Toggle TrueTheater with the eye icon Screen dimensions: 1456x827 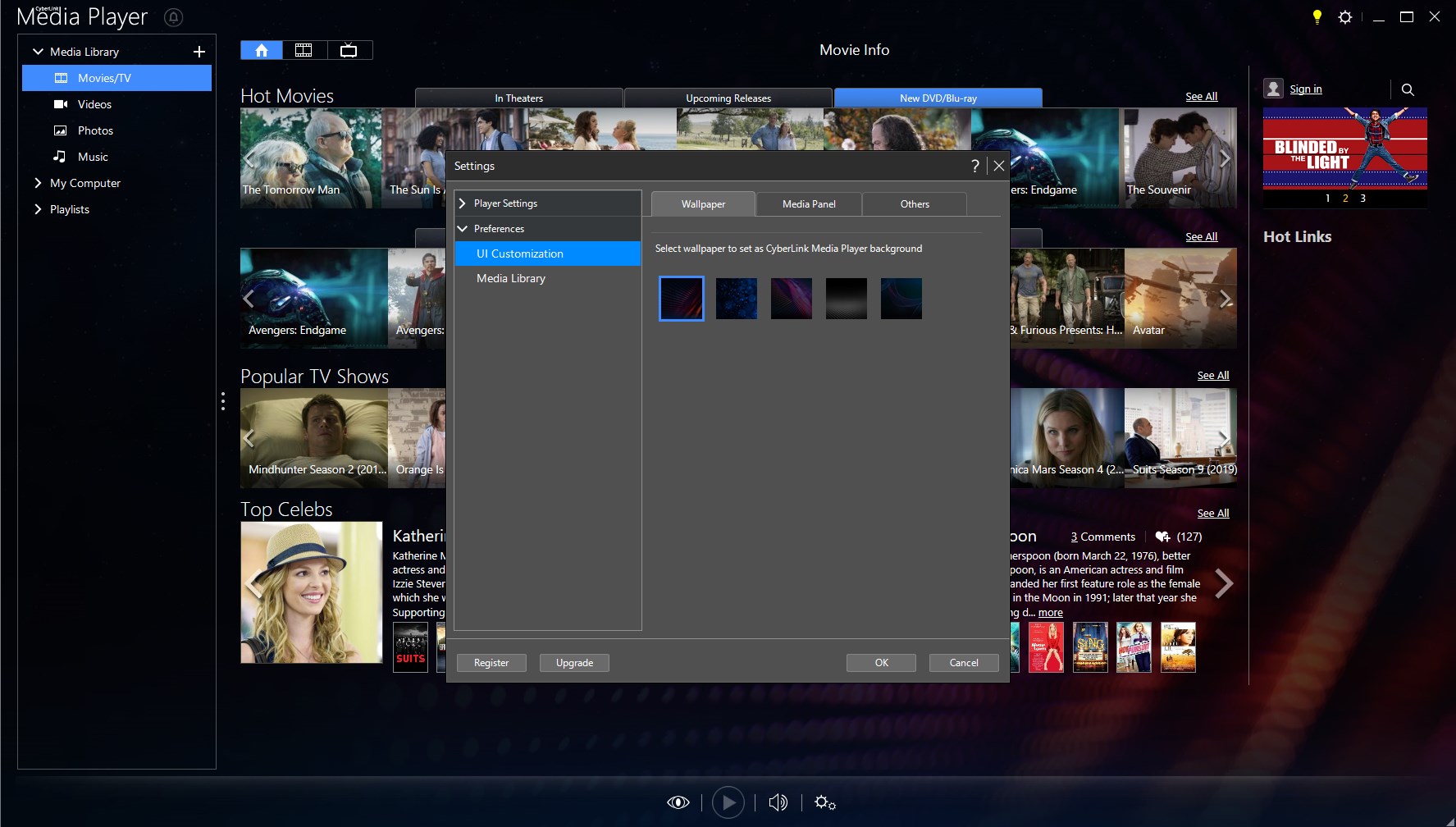(x=678, y=802)
